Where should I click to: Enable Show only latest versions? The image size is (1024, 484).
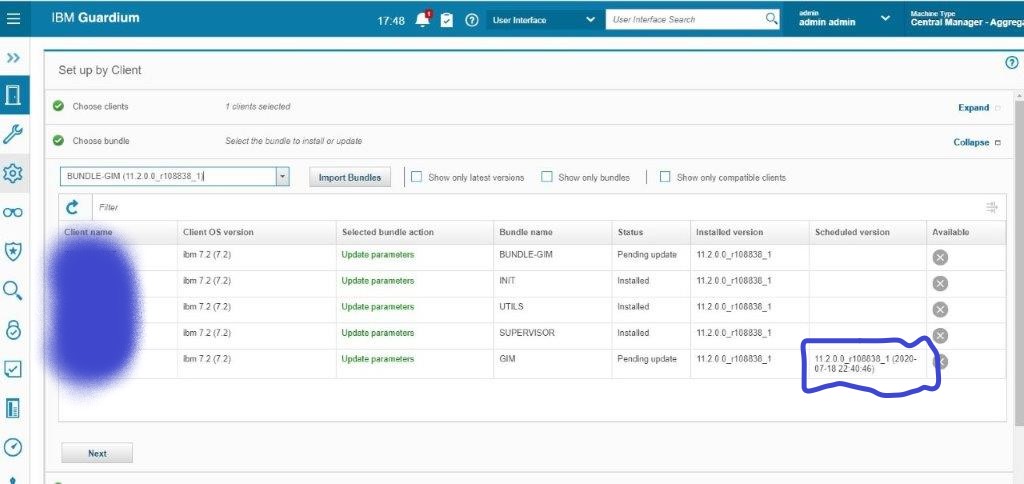416,177
